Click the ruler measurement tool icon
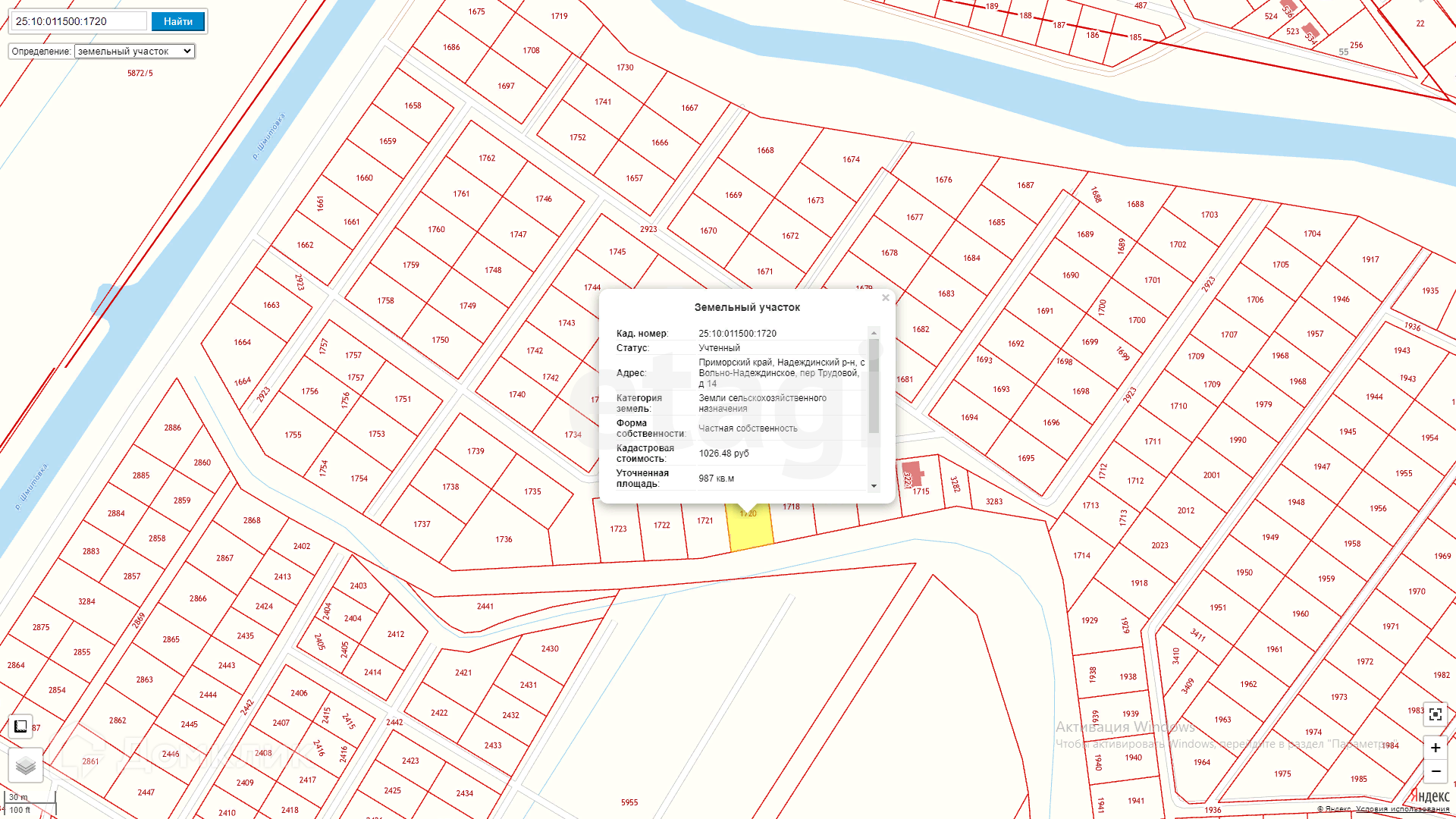The width and height of the screenshot is (1456, 819). pyautogui.click(x=20, y=726)
